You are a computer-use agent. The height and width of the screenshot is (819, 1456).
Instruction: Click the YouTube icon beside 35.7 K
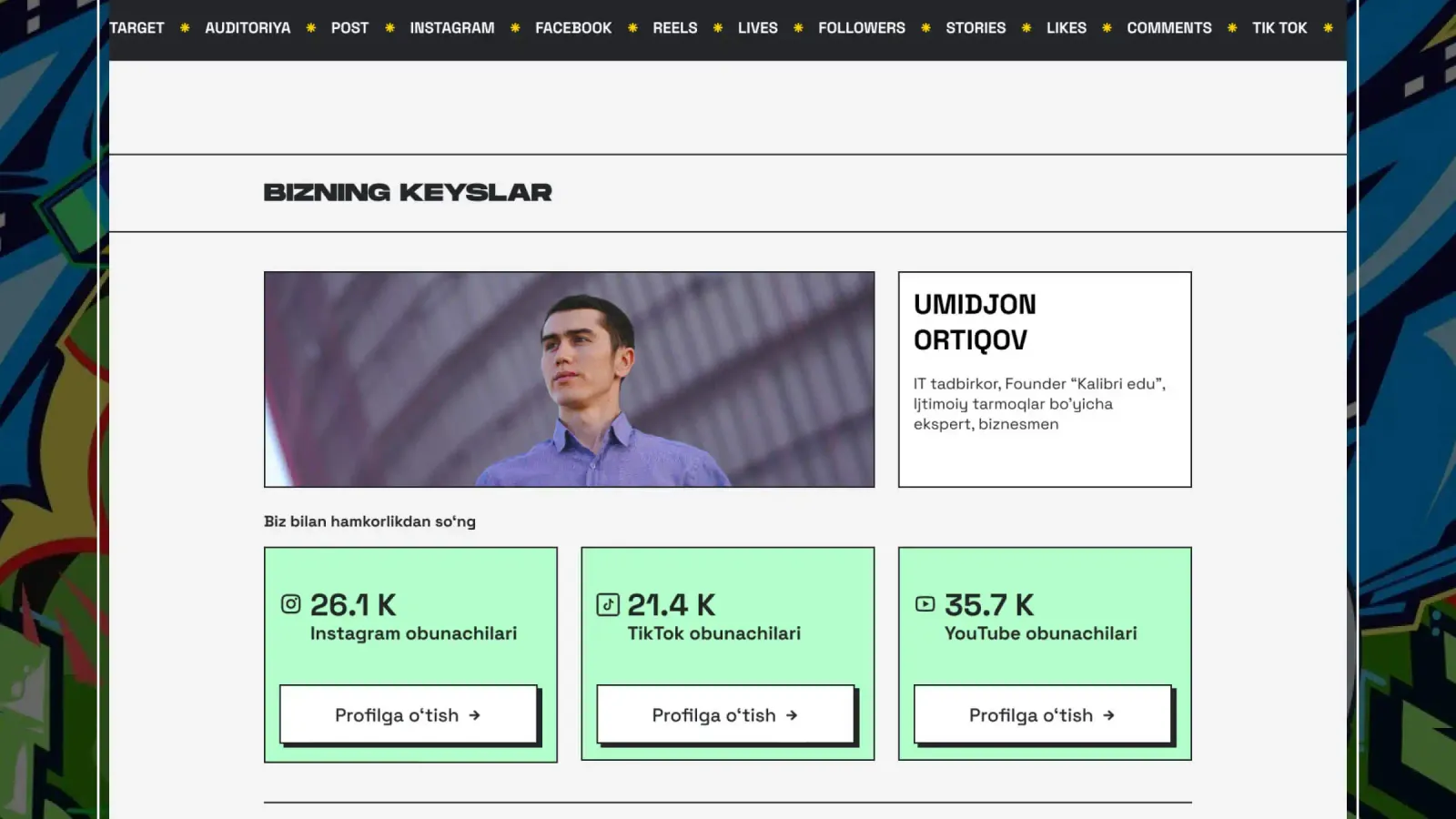point(925,604)
